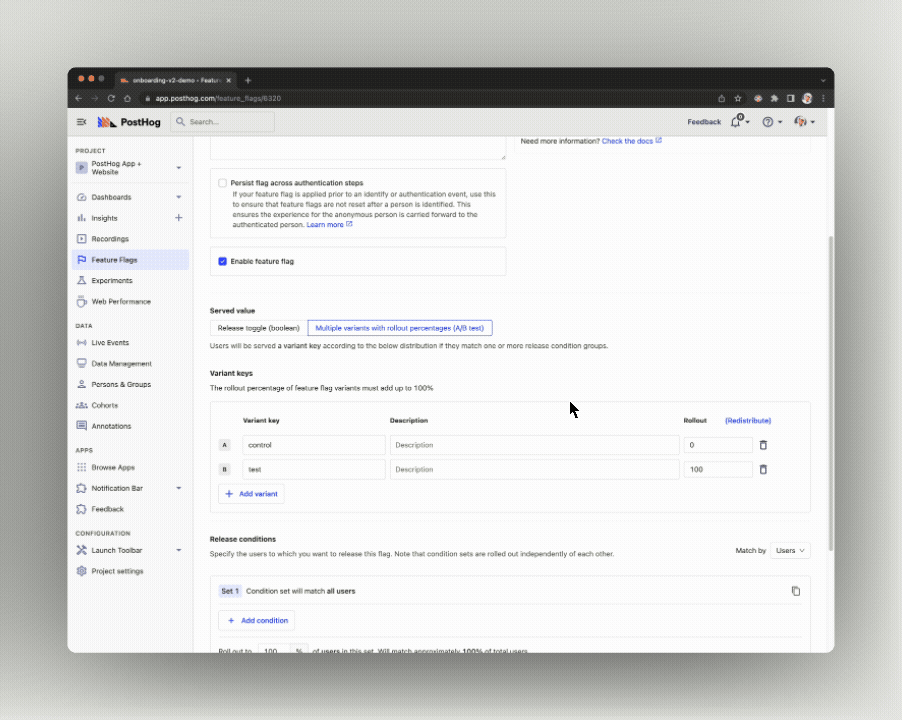Select Release toggle (boolean) option
902x720 pixels.
tap(259, 328)
